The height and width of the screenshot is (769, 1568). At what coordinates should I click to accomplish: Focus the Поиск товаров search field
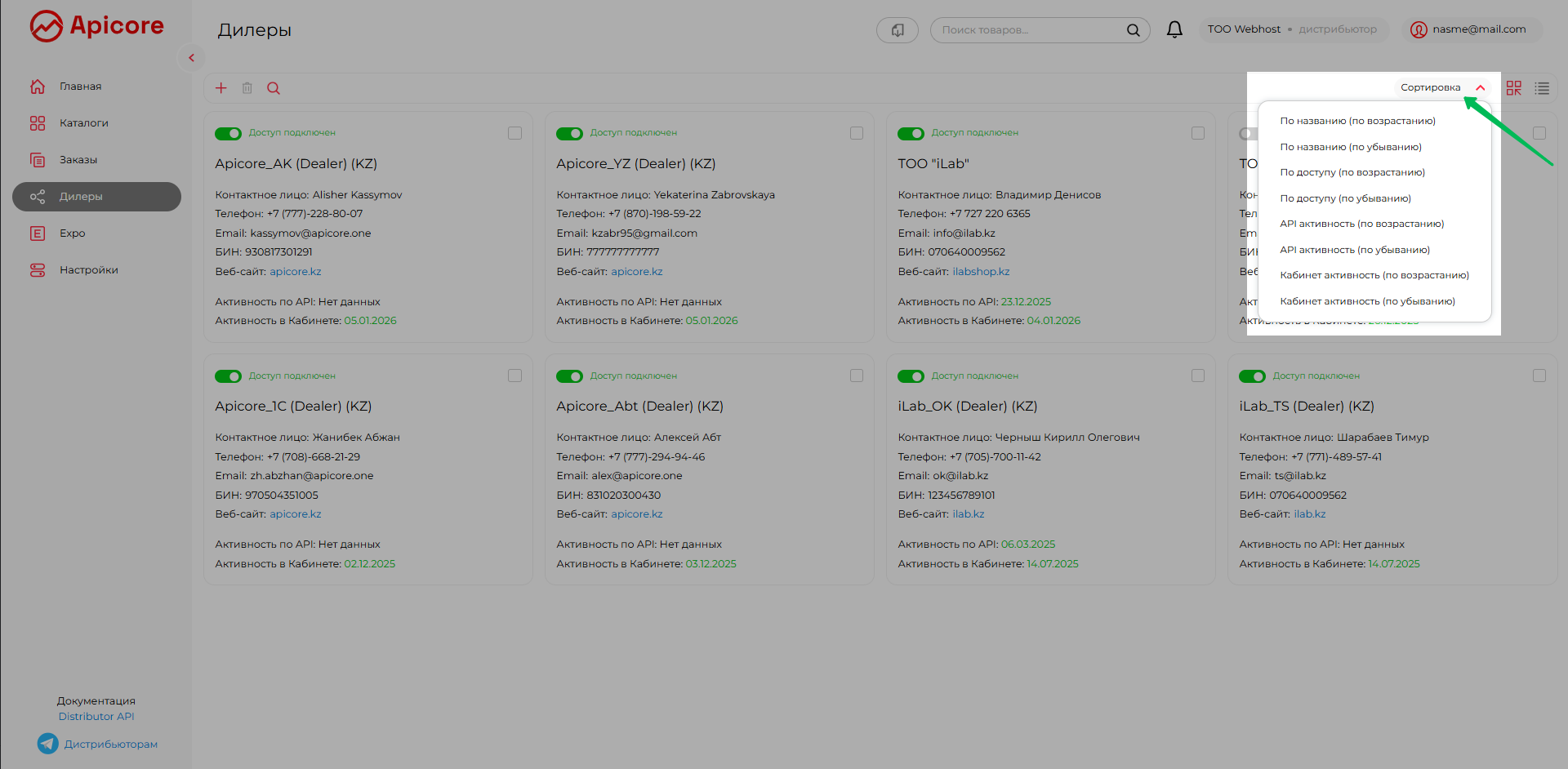click(1029, 30)
